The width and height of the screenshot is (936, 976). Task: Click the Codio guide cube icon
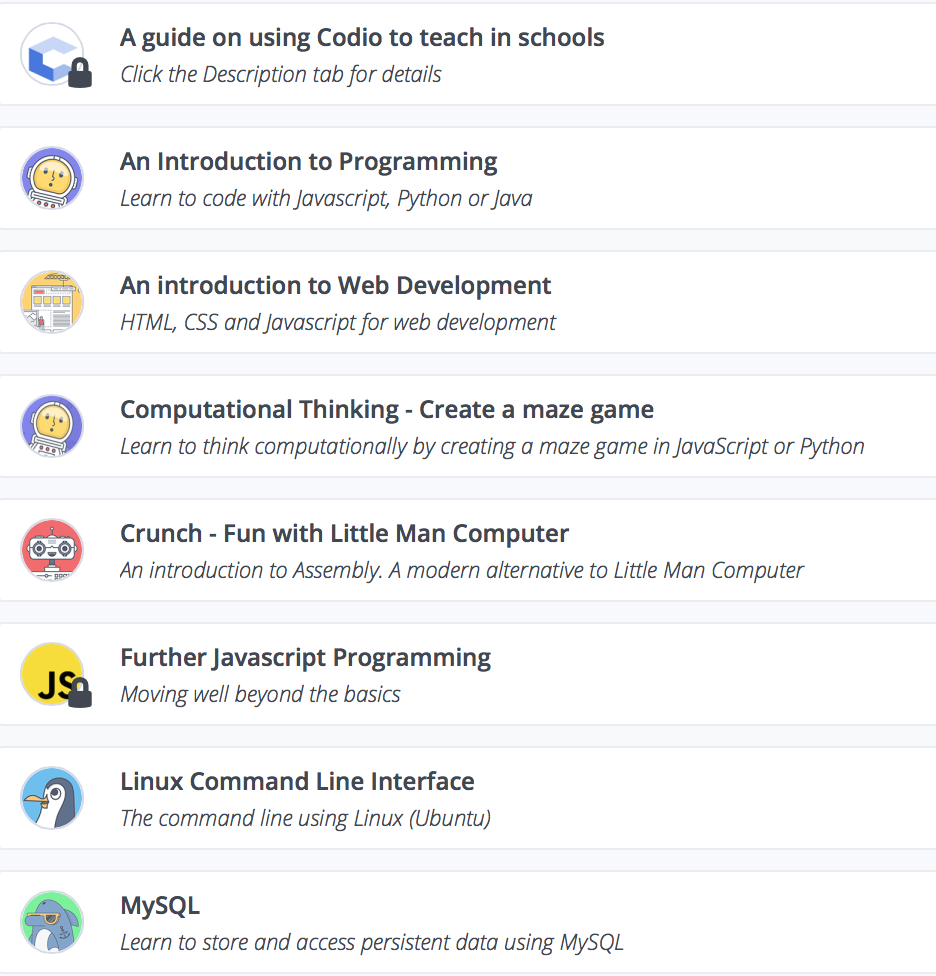(50, 52)
